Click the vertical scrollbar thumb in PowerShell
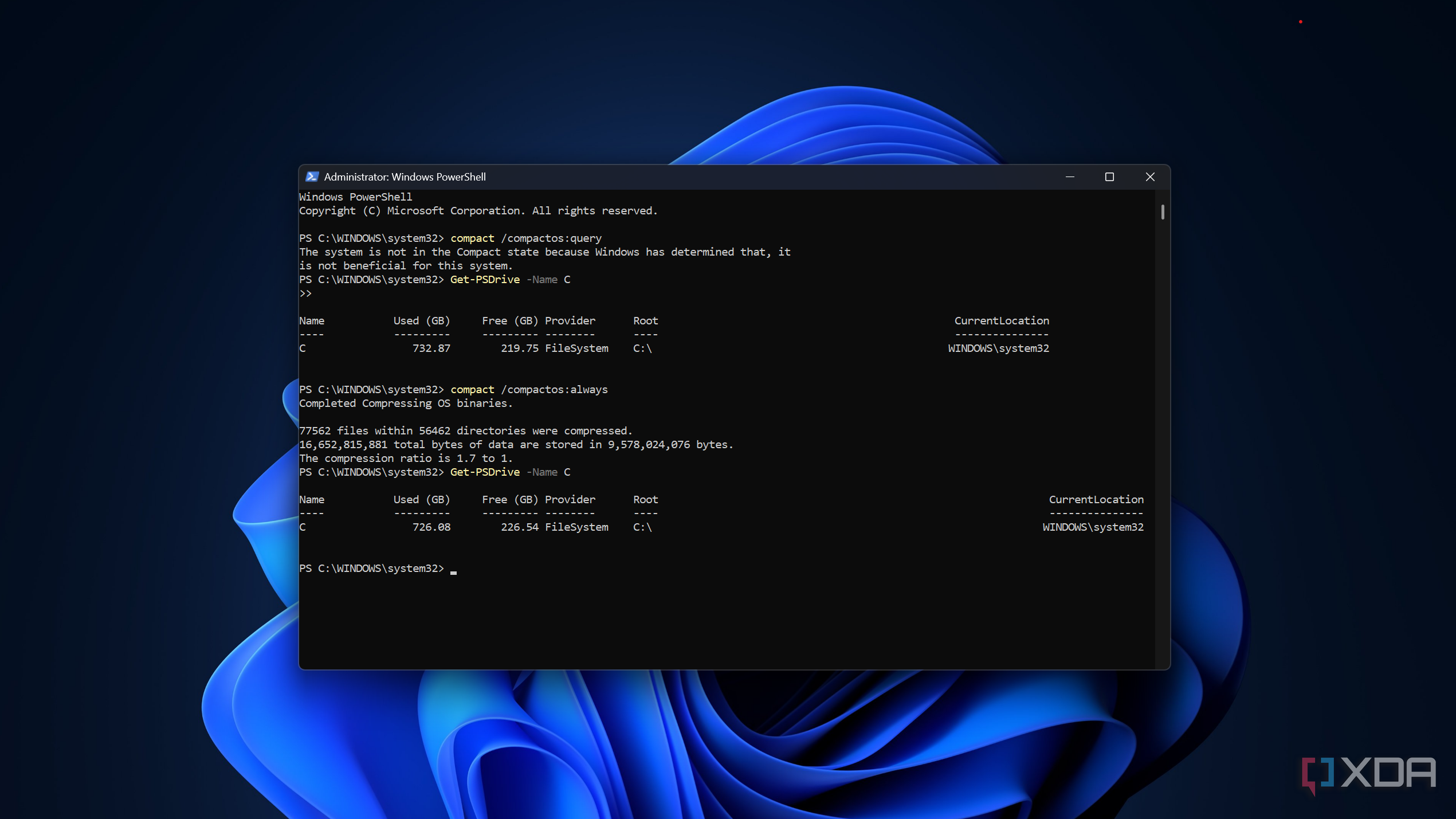Viewport: 1456px width, 819px height. pyautogui.click(x=1163, y=212)
